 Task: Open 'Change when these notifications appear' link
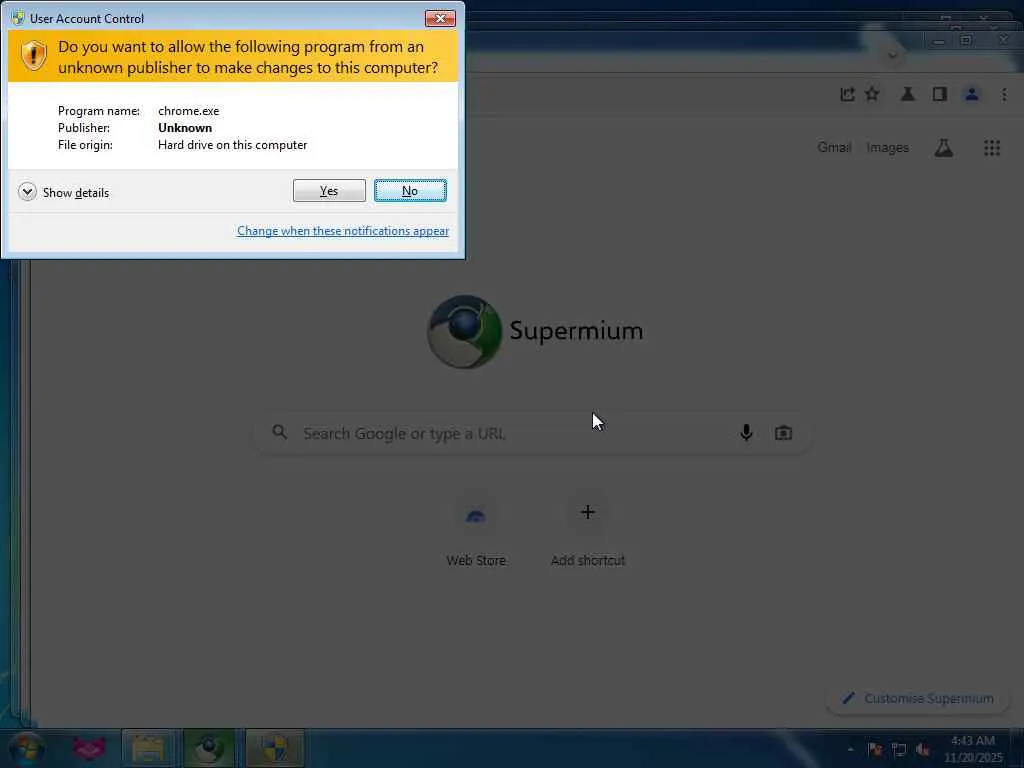click(x=343, y=231)
